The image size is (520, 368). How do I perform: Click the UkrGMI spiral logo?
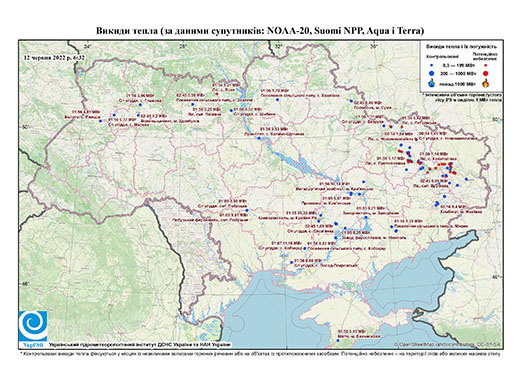[x=33, y=326]
